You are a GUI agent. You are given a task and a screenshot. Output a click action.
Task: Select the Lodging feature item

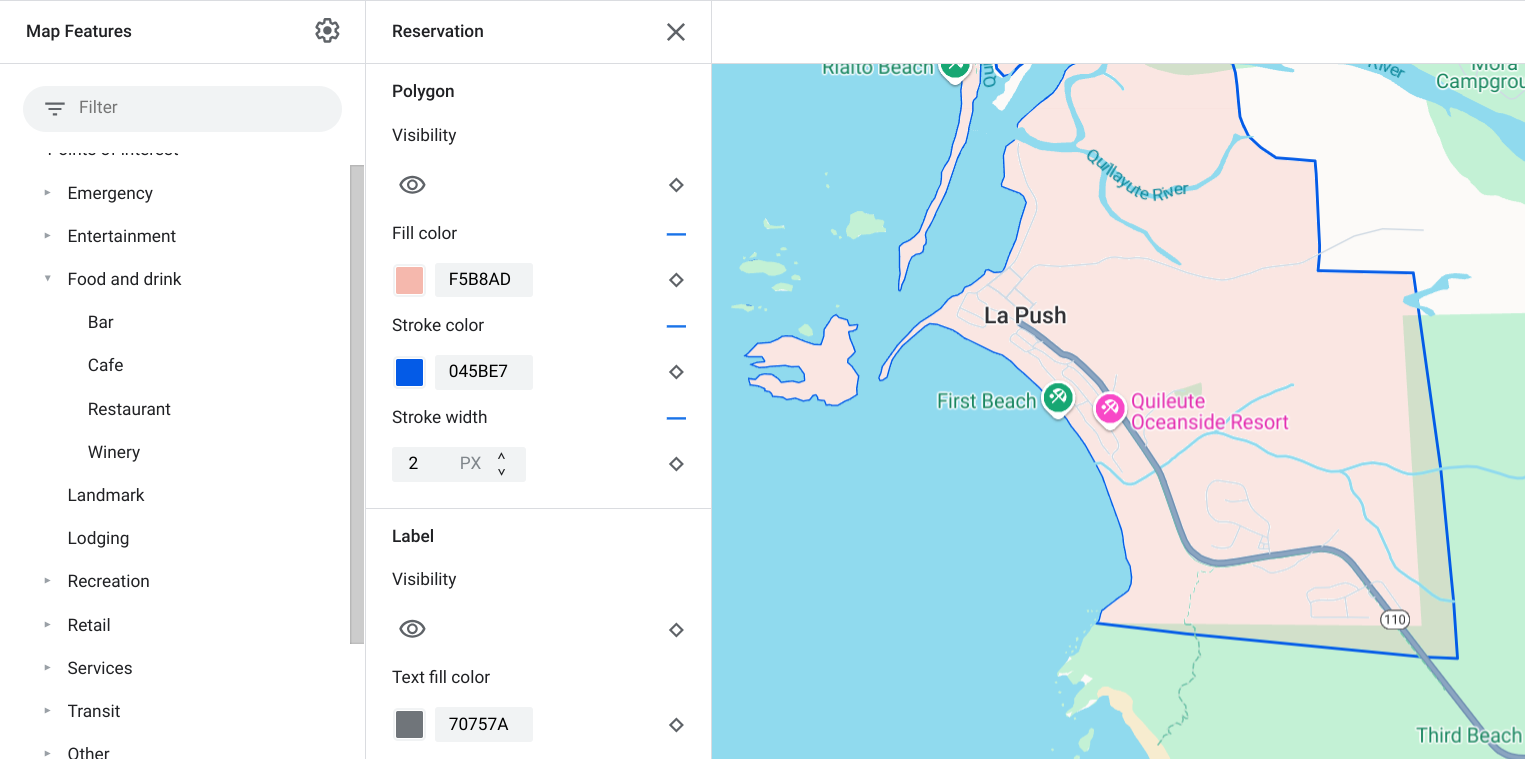98,538
